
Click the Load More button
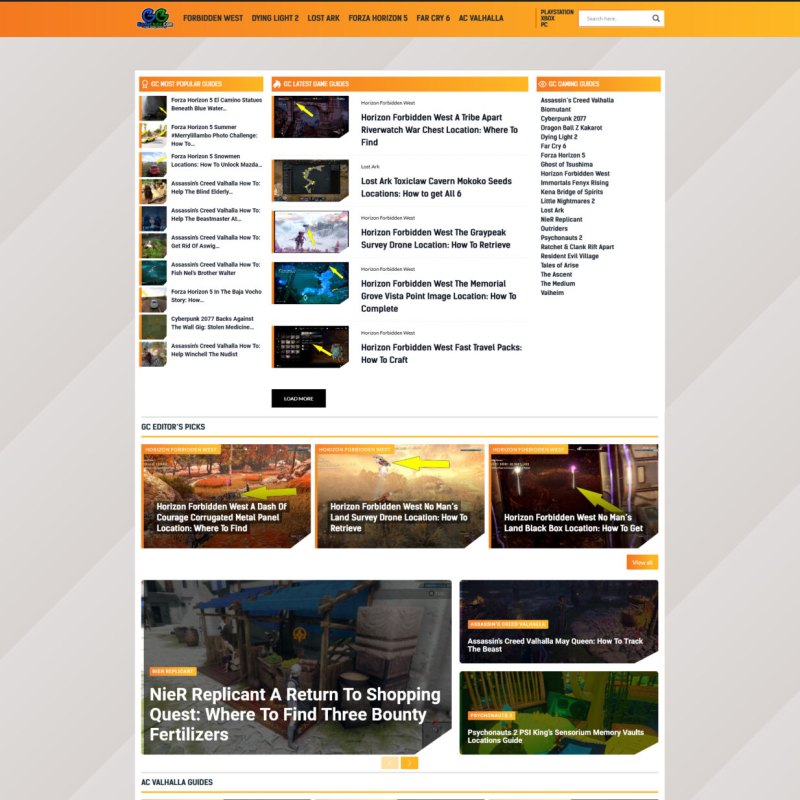tap(298, 398)
